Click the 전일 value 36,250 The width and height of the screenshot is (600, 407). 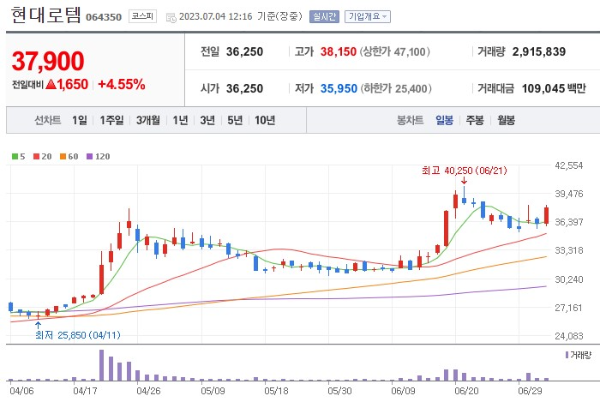pyautogui.click(x=245, y=52)
